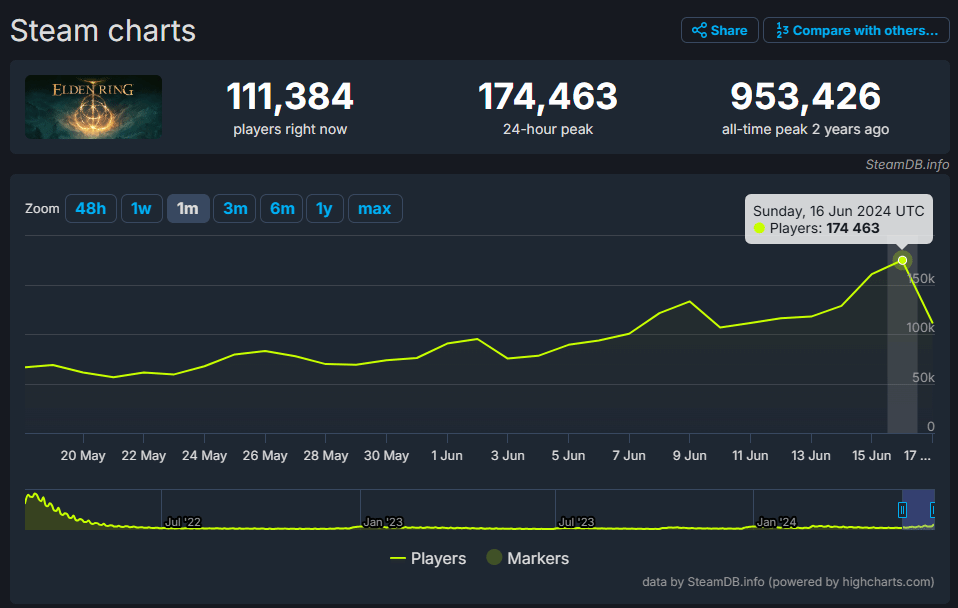Viewport: 958px width, 608px height.
Task: Choose the 6m zoom option
Action: pyautogui.click(x=282, y=208)
